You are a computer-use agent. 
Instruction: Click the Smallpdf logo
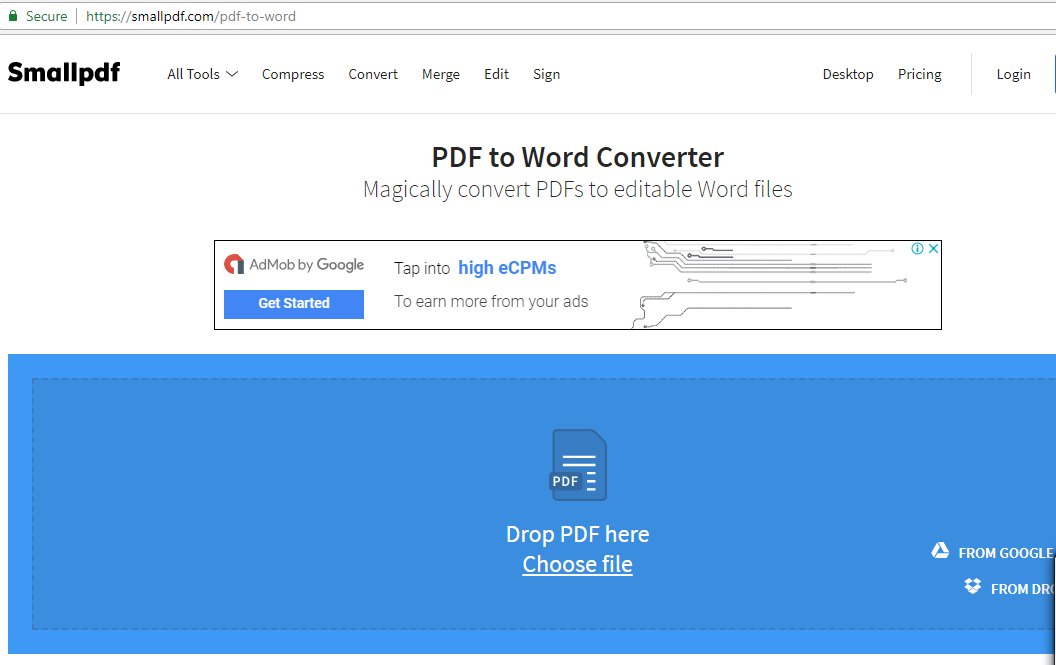[x=64, y=73]
